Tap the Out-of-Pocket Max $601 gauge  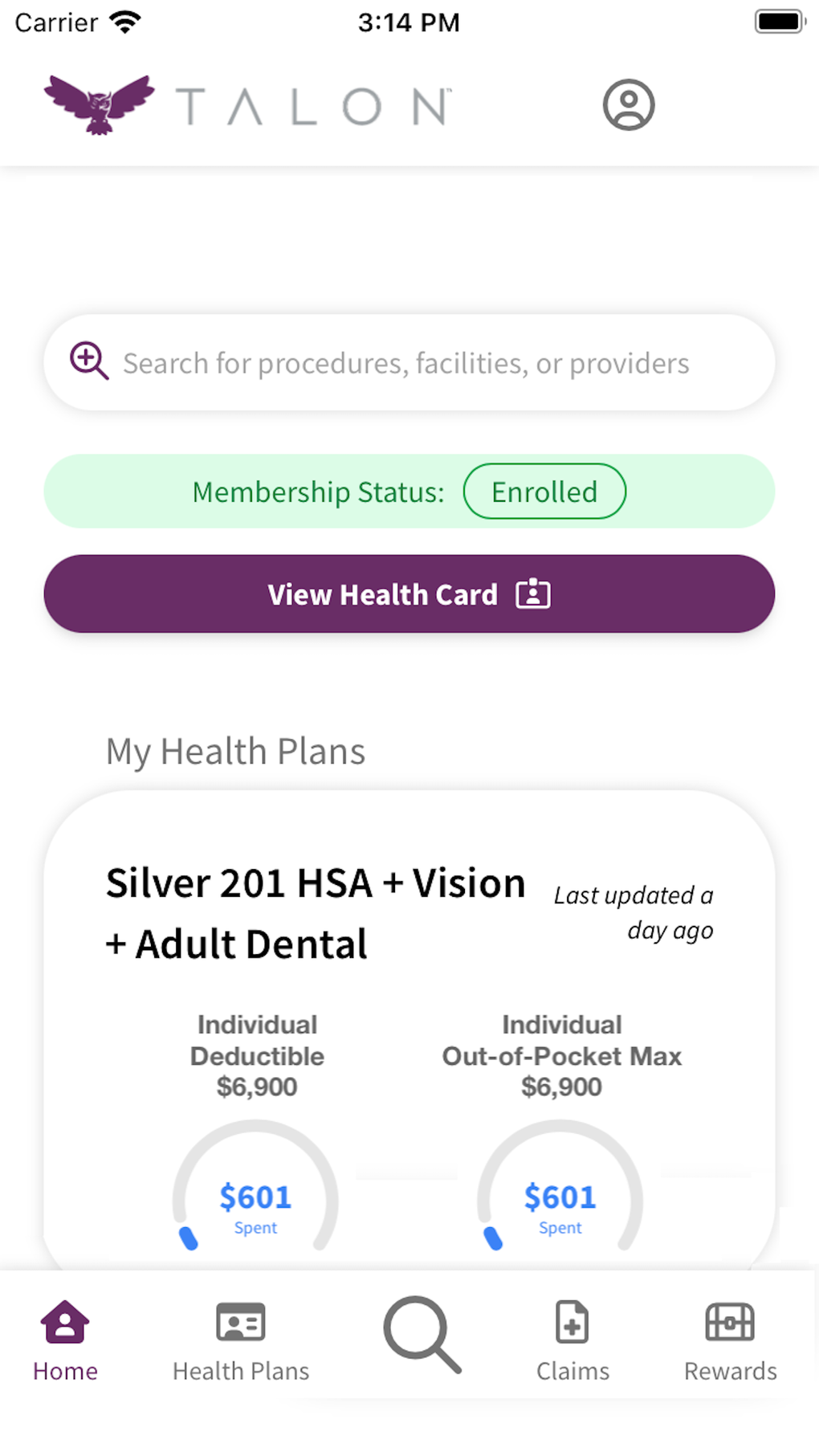click(560, 1197)
